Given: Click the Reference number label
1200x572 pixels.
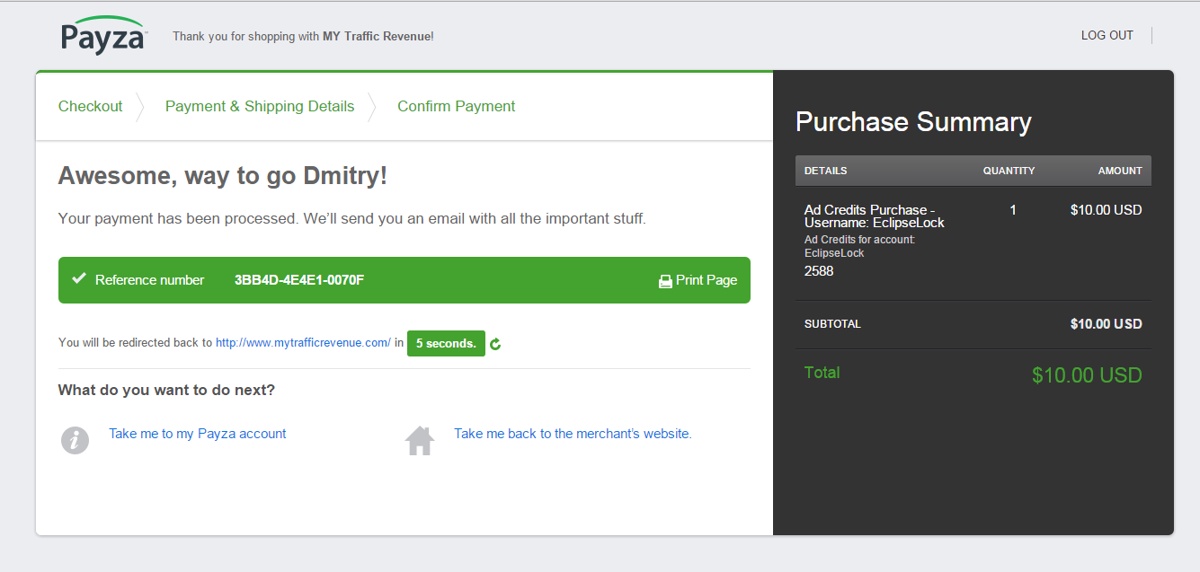Looking at the screenshot, I should click(x=149, y=280).
